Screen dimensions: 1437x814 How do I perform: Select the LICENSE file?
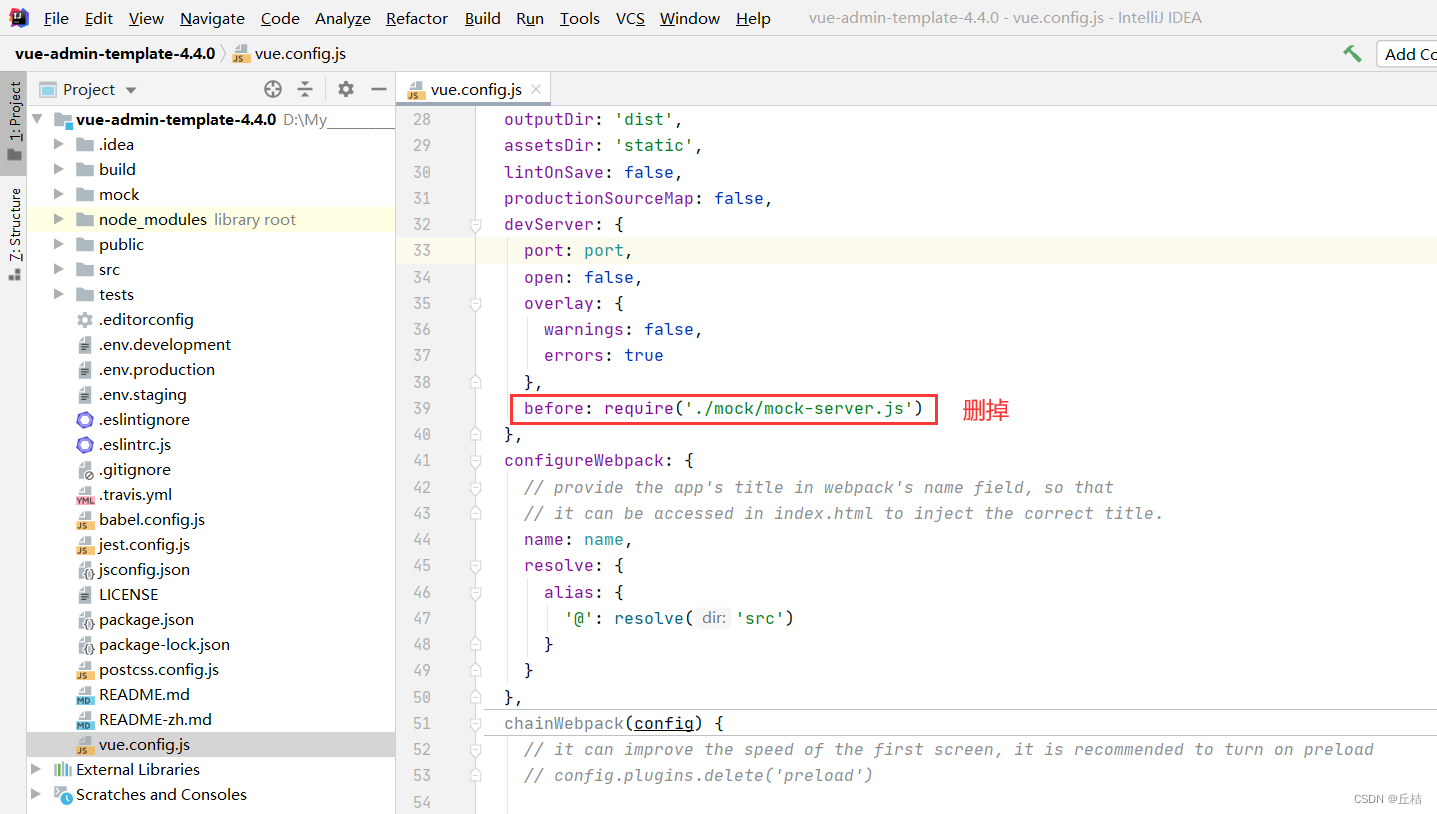[128, 594]
